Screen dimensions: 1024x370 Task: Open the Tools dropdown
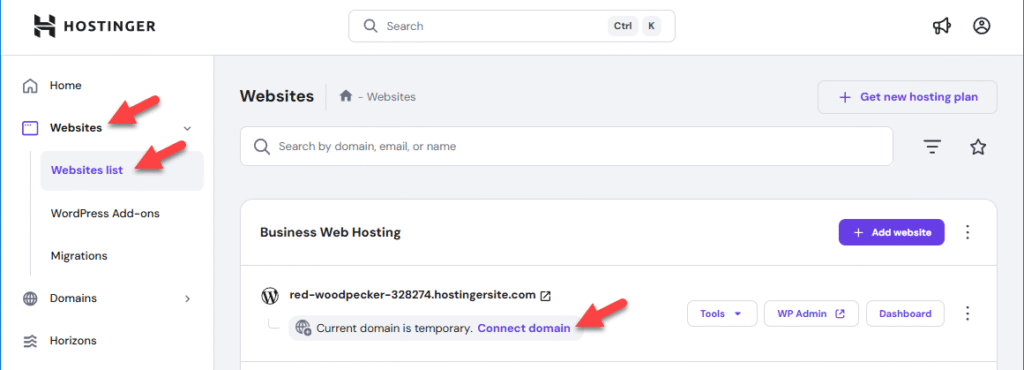pyautogui.click(x=722, y=314)
